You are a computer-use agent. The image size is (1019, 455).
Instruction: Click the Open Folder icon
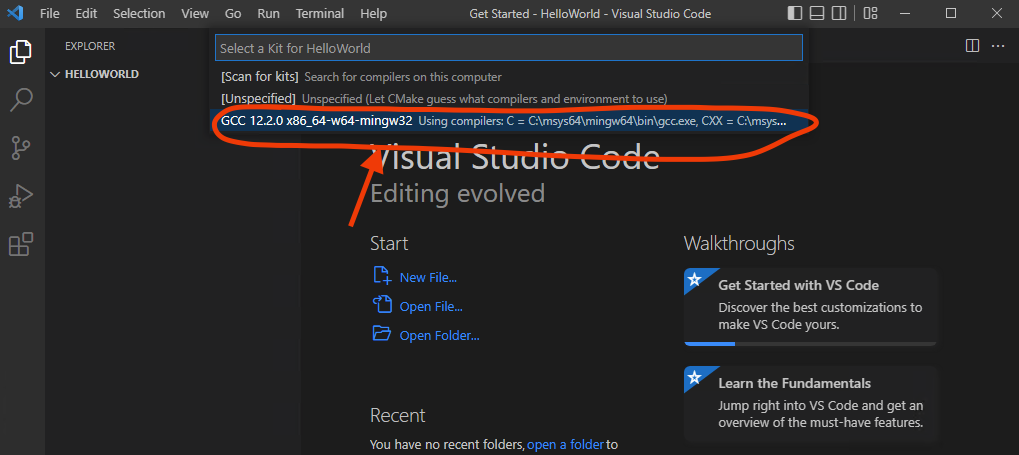click(x=381, y=333)
